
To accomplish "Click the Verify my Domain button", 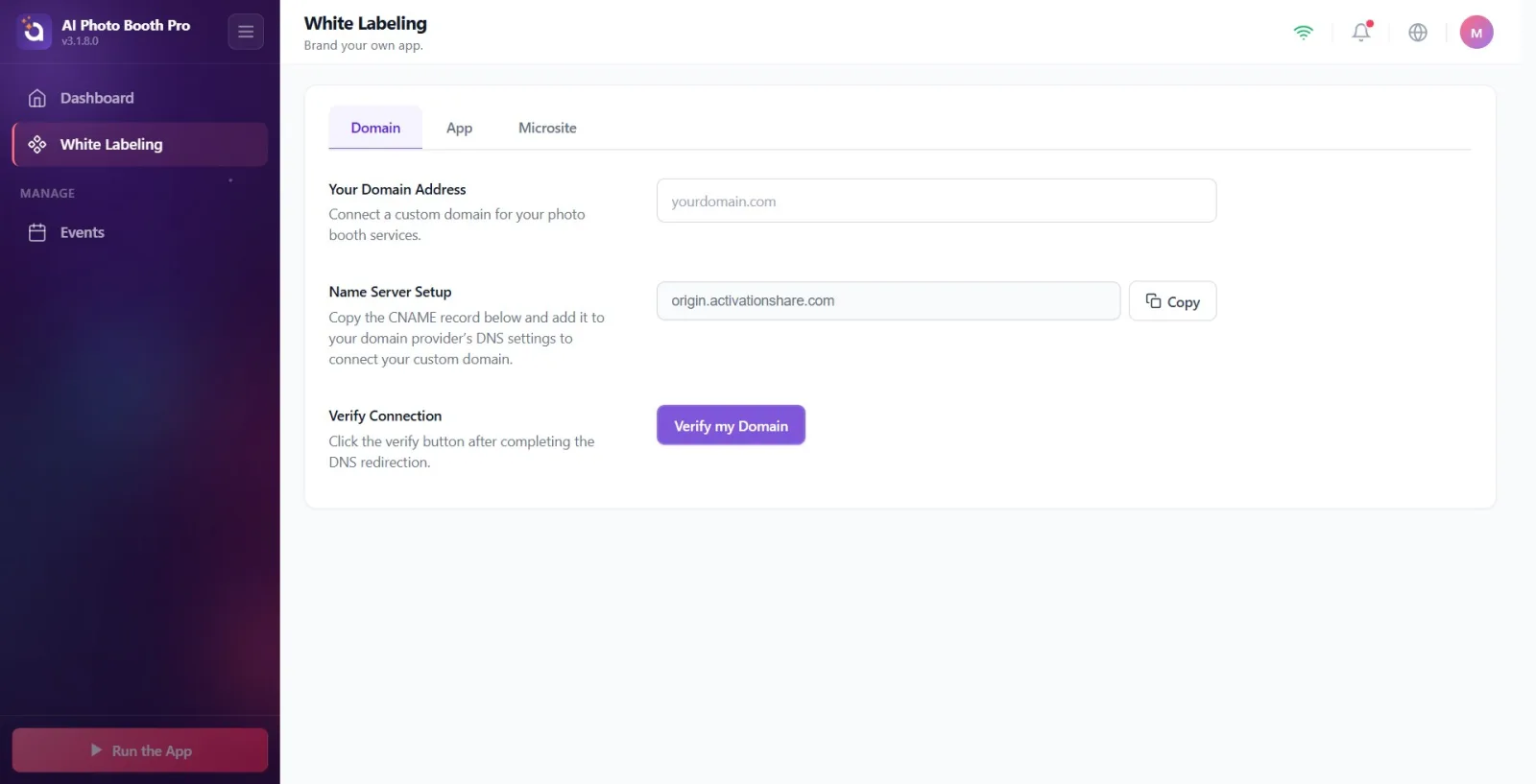I will (x=731, y=425).
